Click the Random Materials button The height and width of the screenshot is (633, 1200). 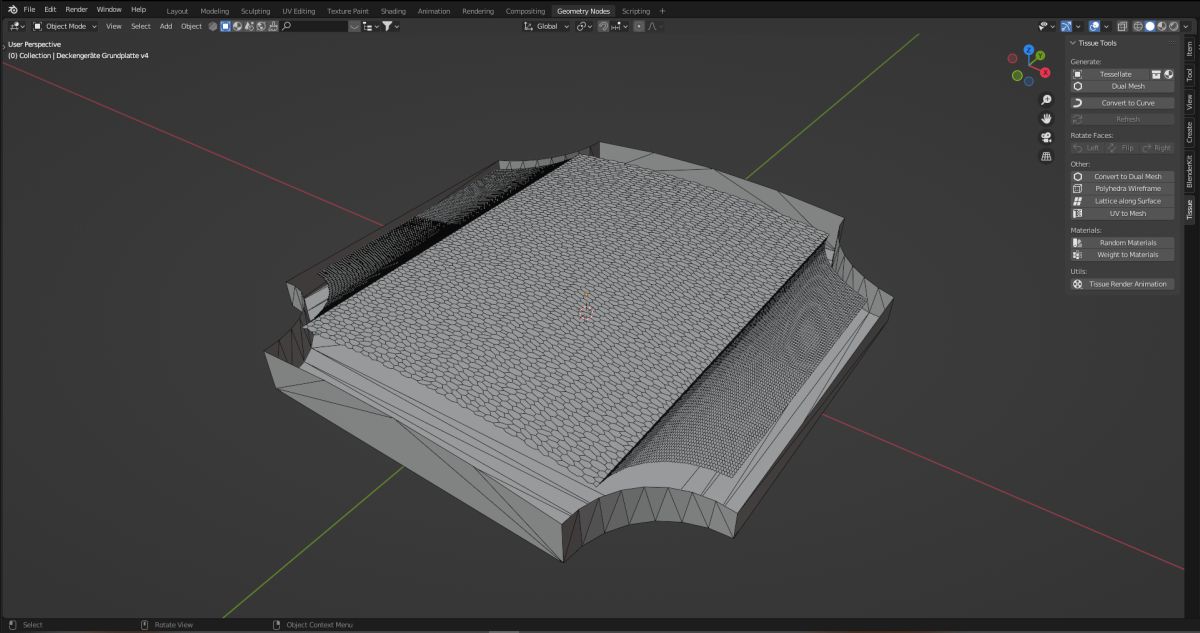click(x=1123, y=242)
